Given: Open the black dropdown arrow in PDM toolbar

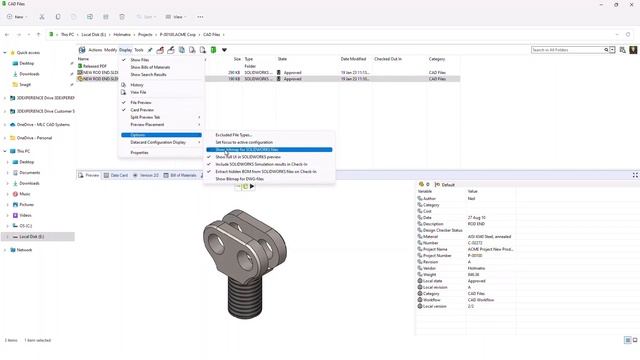Looking at the screenshot, I should pos(224,50).
